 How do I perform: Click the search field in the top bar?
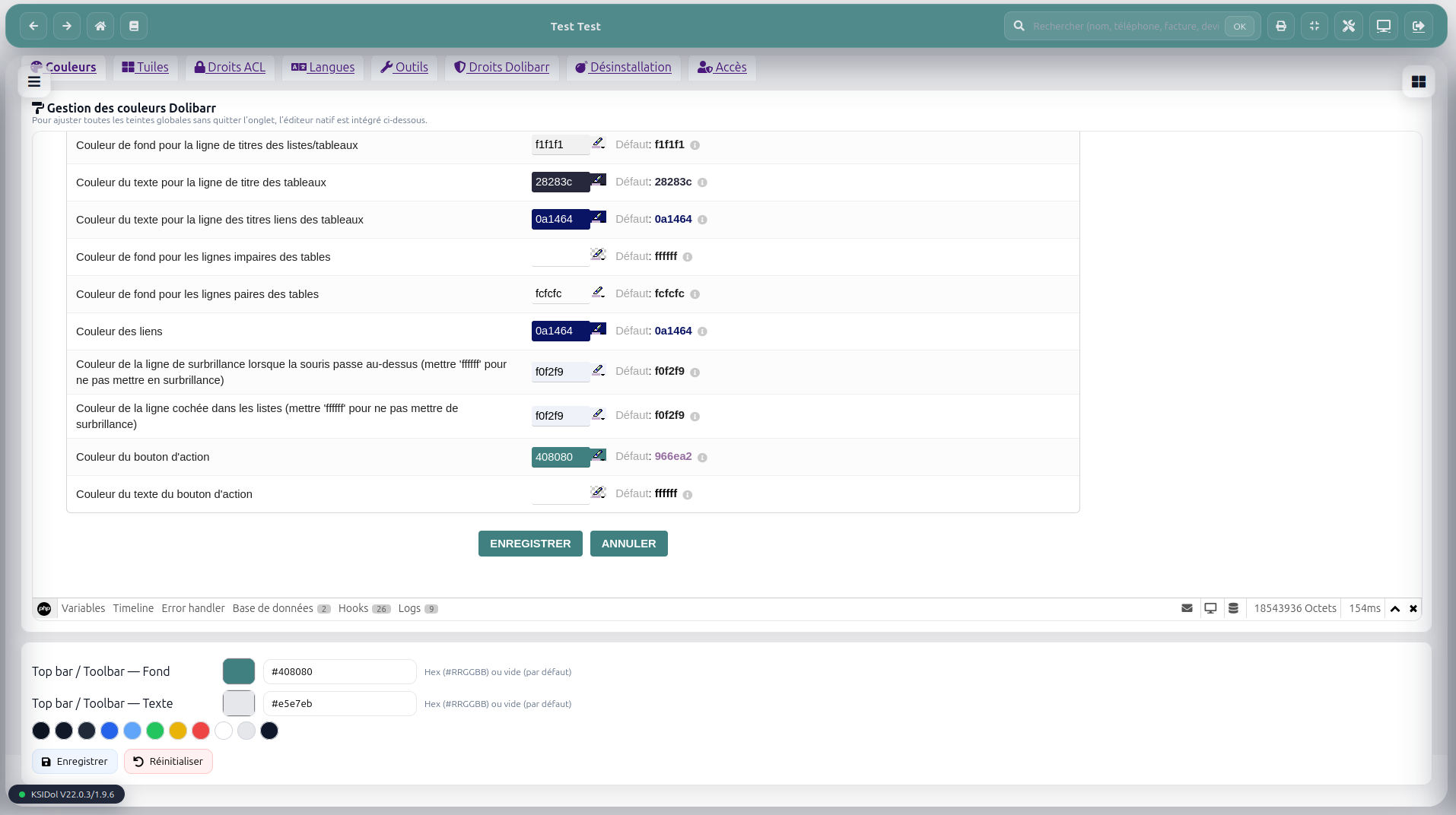click(x=1124, y=27)
